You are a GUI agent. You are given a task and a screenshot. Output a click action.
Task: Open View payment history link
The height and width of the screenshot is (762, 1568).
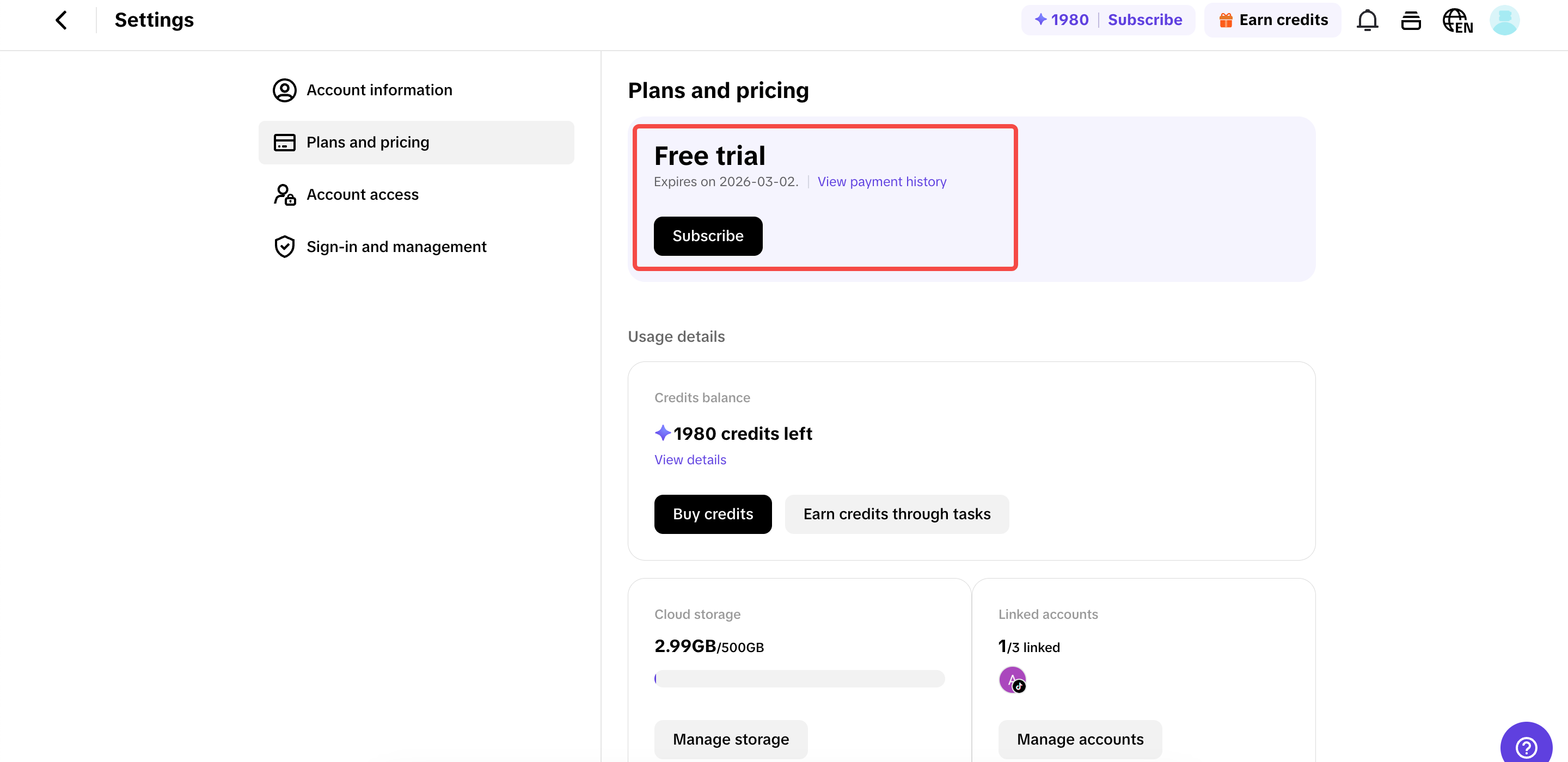tap(881, 181)
